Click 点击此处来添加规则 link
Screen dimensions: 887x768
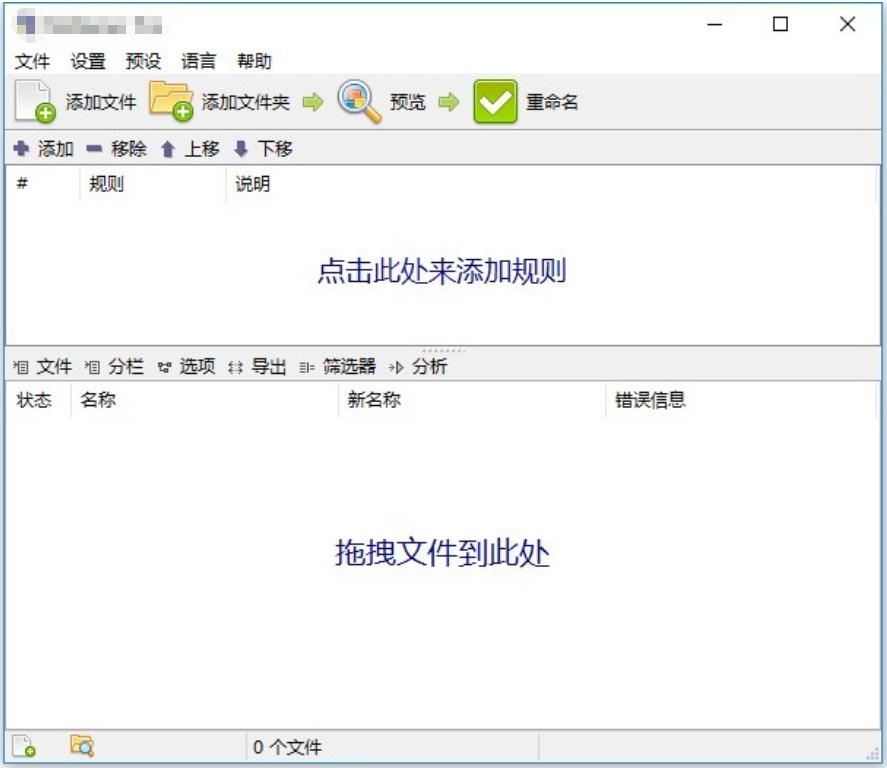442,270
